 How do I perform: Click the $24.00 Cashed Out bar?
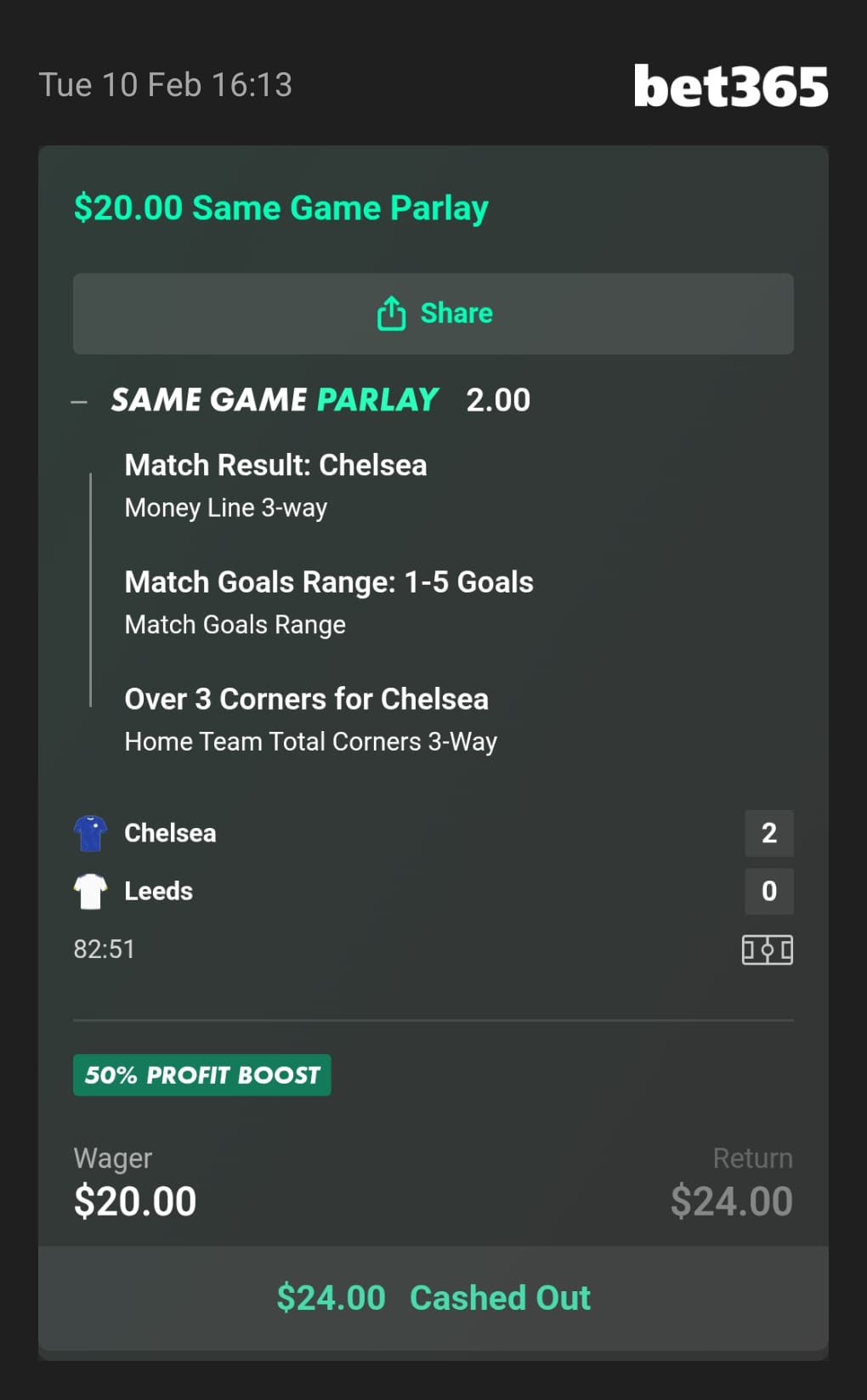tap(433, 1298)
